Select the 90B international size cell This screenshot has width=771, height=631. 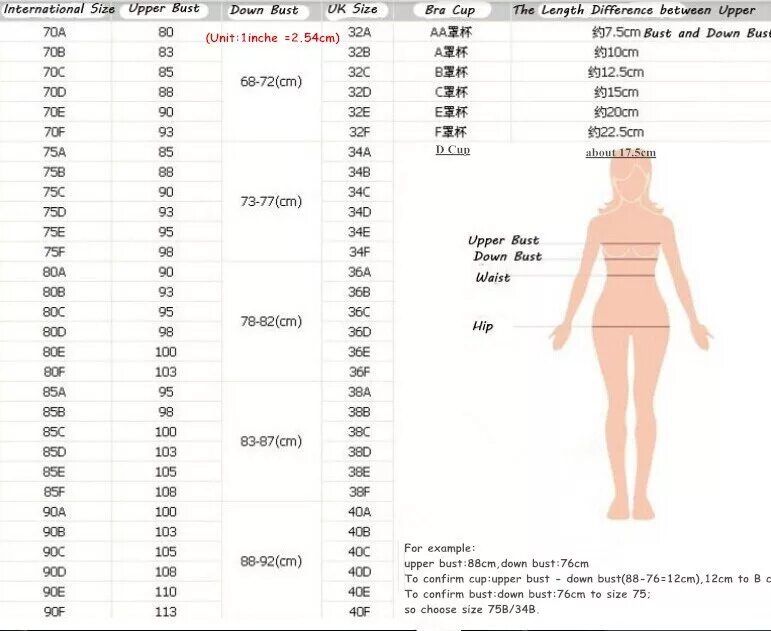54,532
